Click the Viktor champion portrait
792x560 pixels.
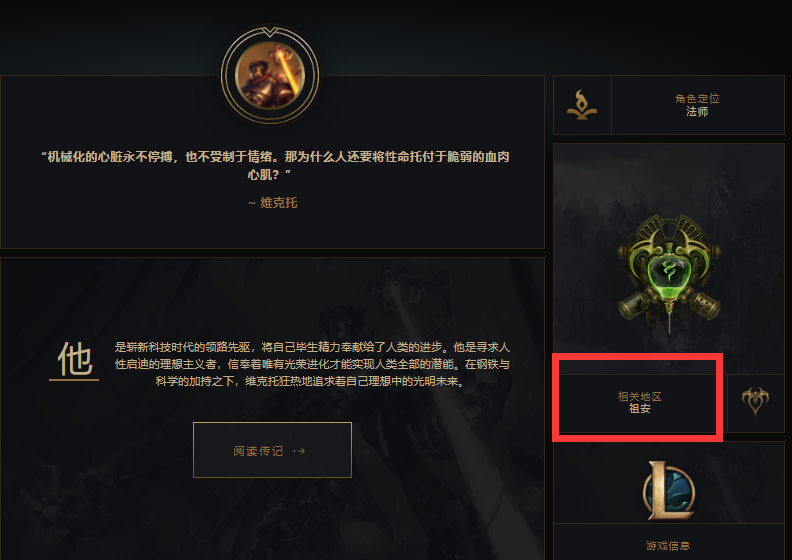point(270,75)
